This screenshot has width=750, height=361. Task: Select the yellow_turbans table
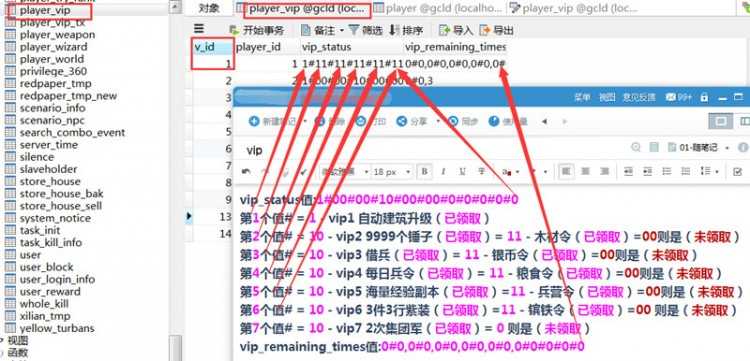56,328
